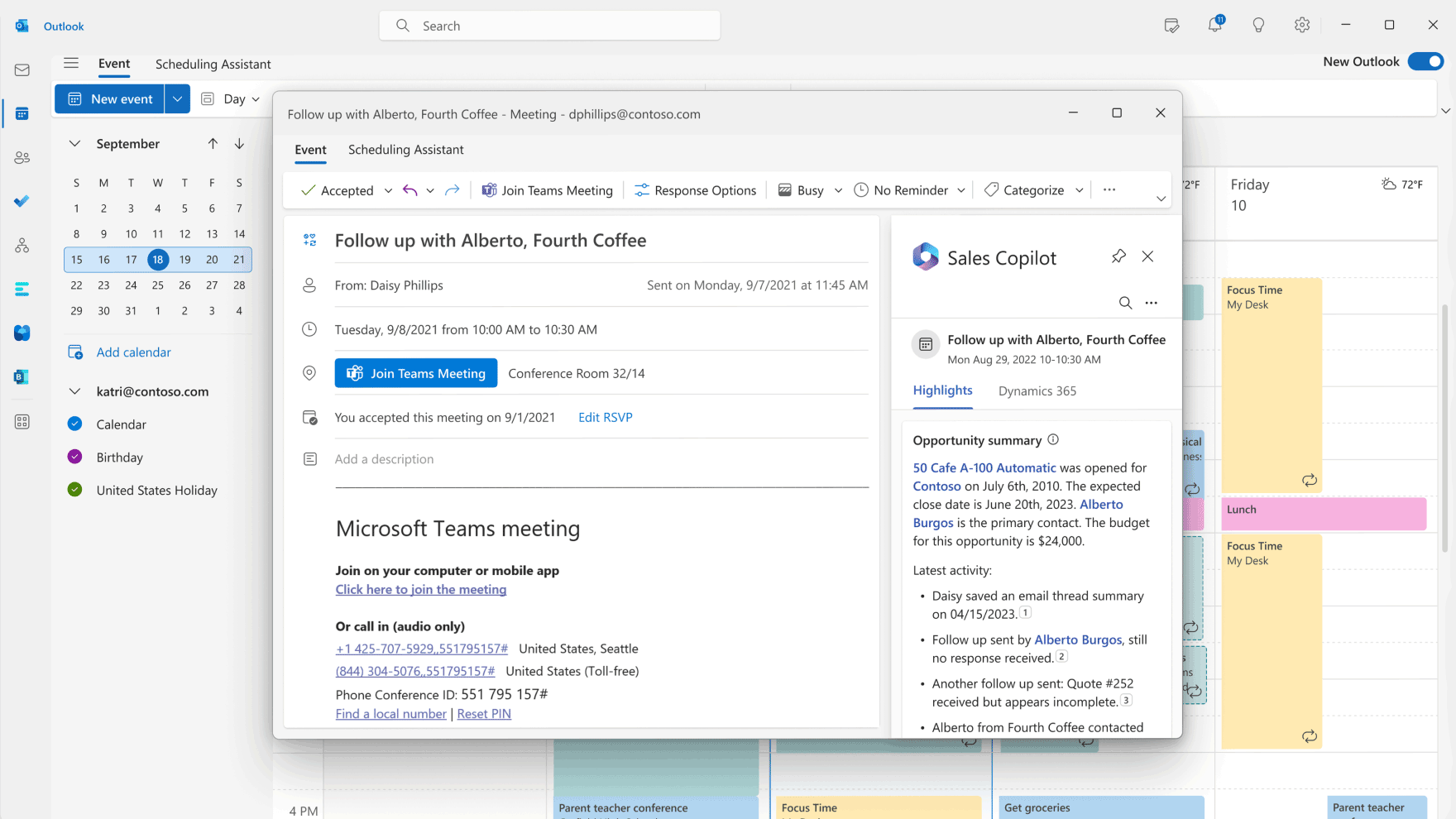Click the search icon in Sales Copilot
Viewport: 1456px width, 819px height.
[1125, 303]
